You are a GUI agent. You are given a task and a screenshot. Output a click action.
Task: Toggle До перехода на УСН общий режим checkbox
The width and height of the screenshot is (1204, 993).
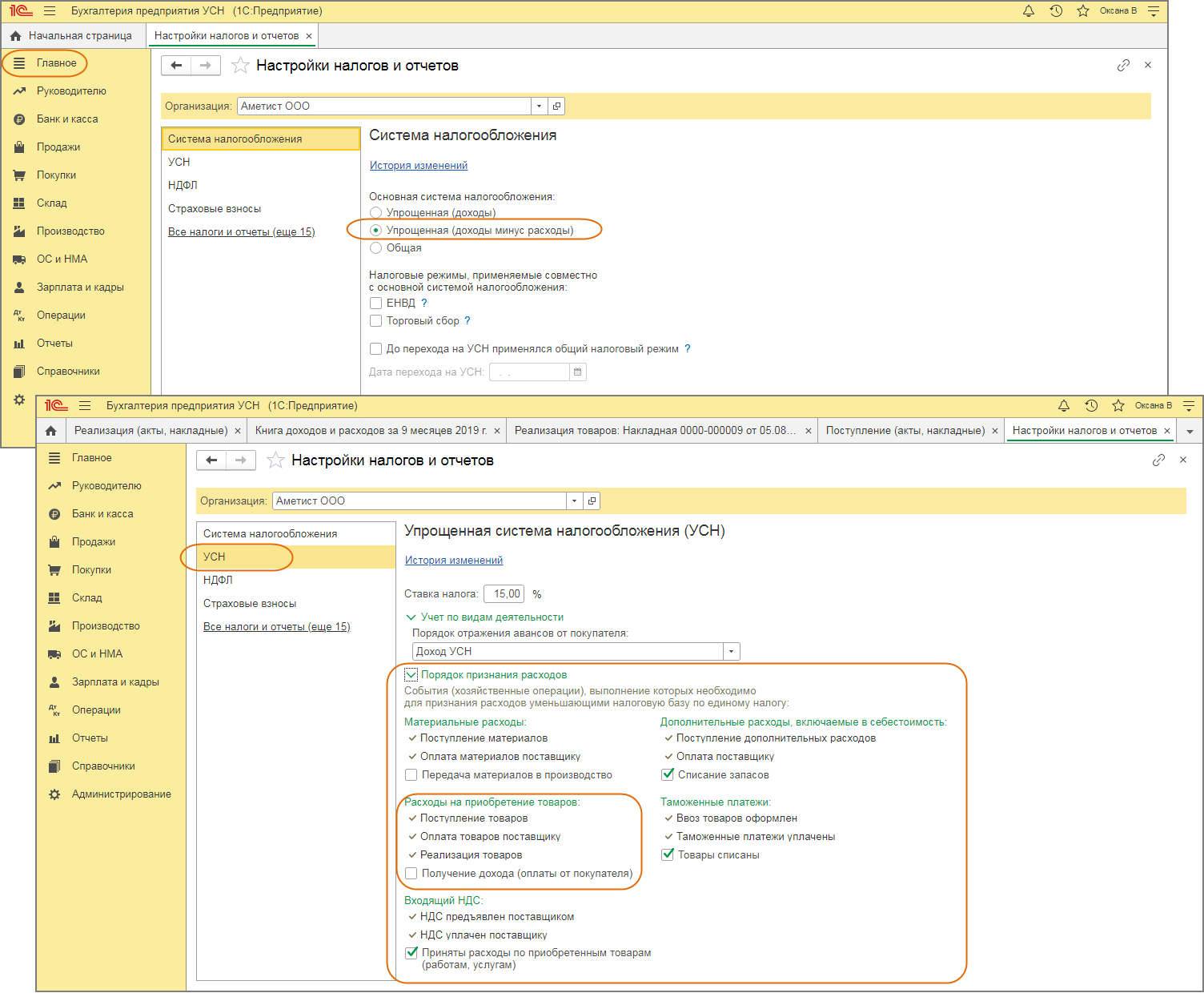click(375, 349)
